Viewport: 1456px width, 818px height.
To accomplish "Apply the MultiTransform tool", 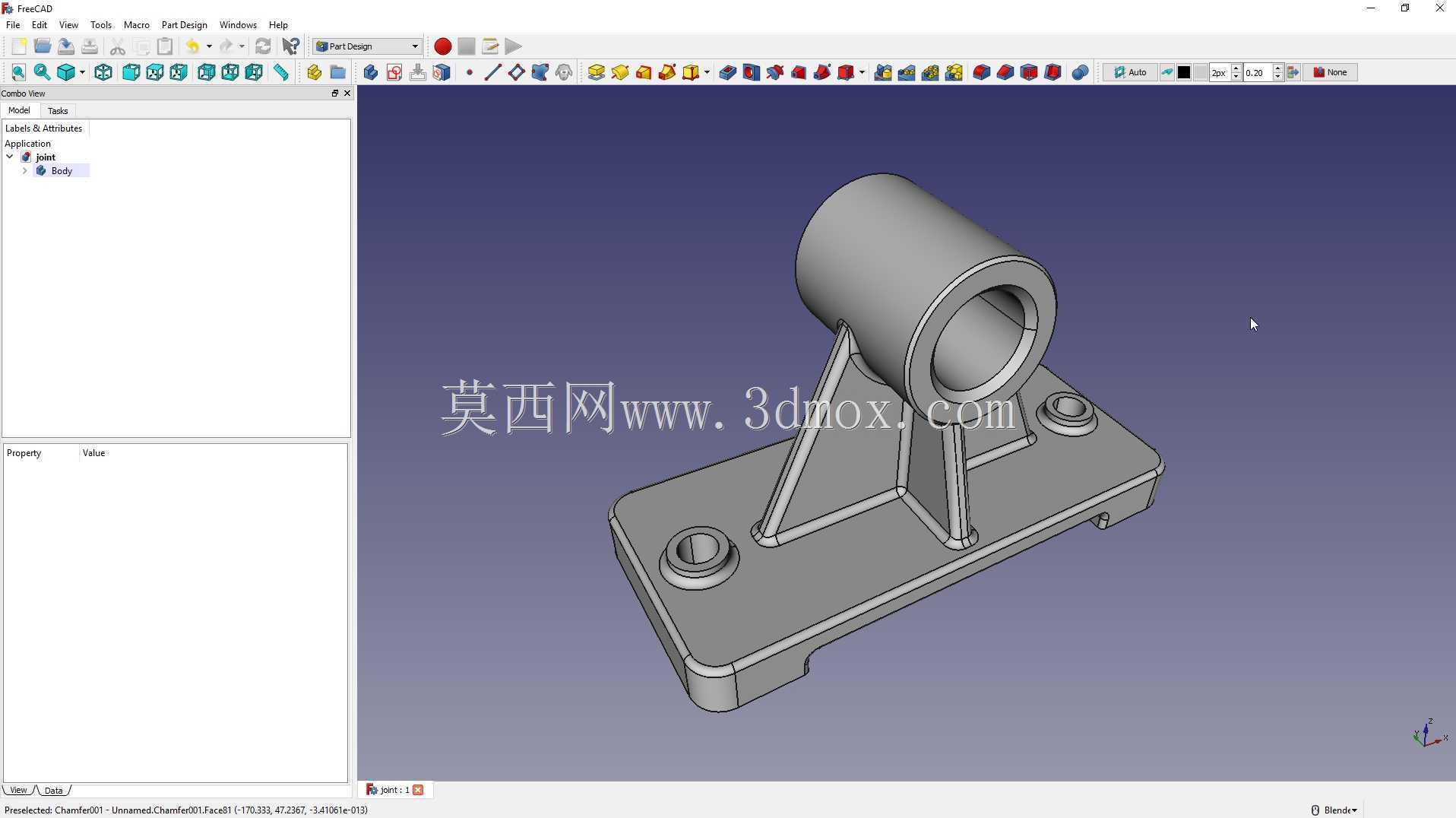I will tap(954, 72).
